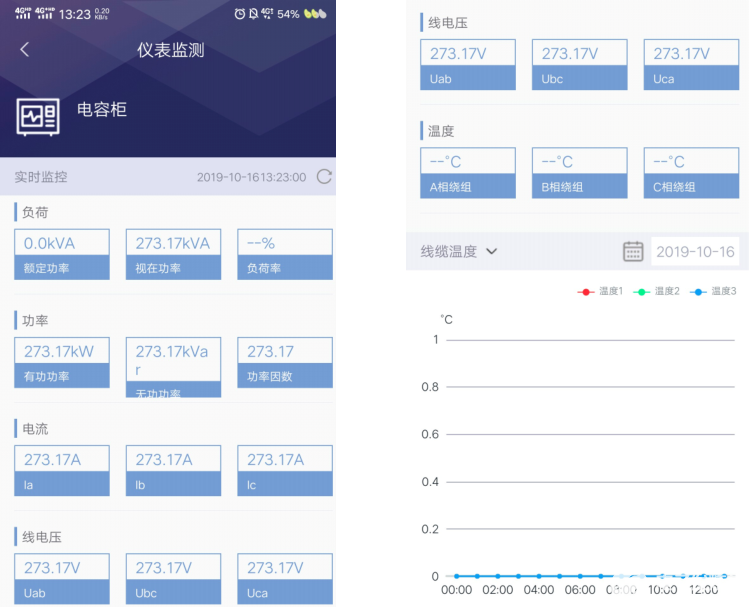Select the 有功功率 273.17kW card
This screenshot has width=750, height=607.
[x=62, y=362]
